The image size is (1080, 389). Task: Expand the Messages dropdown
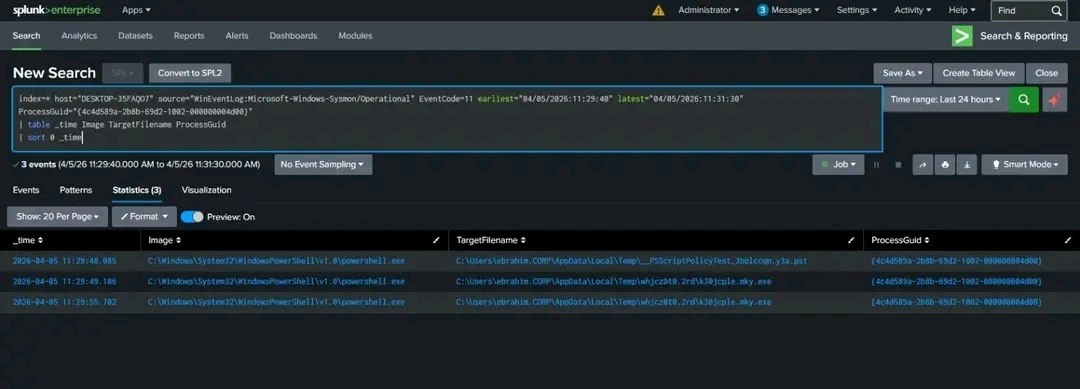[x=795, y=10]
